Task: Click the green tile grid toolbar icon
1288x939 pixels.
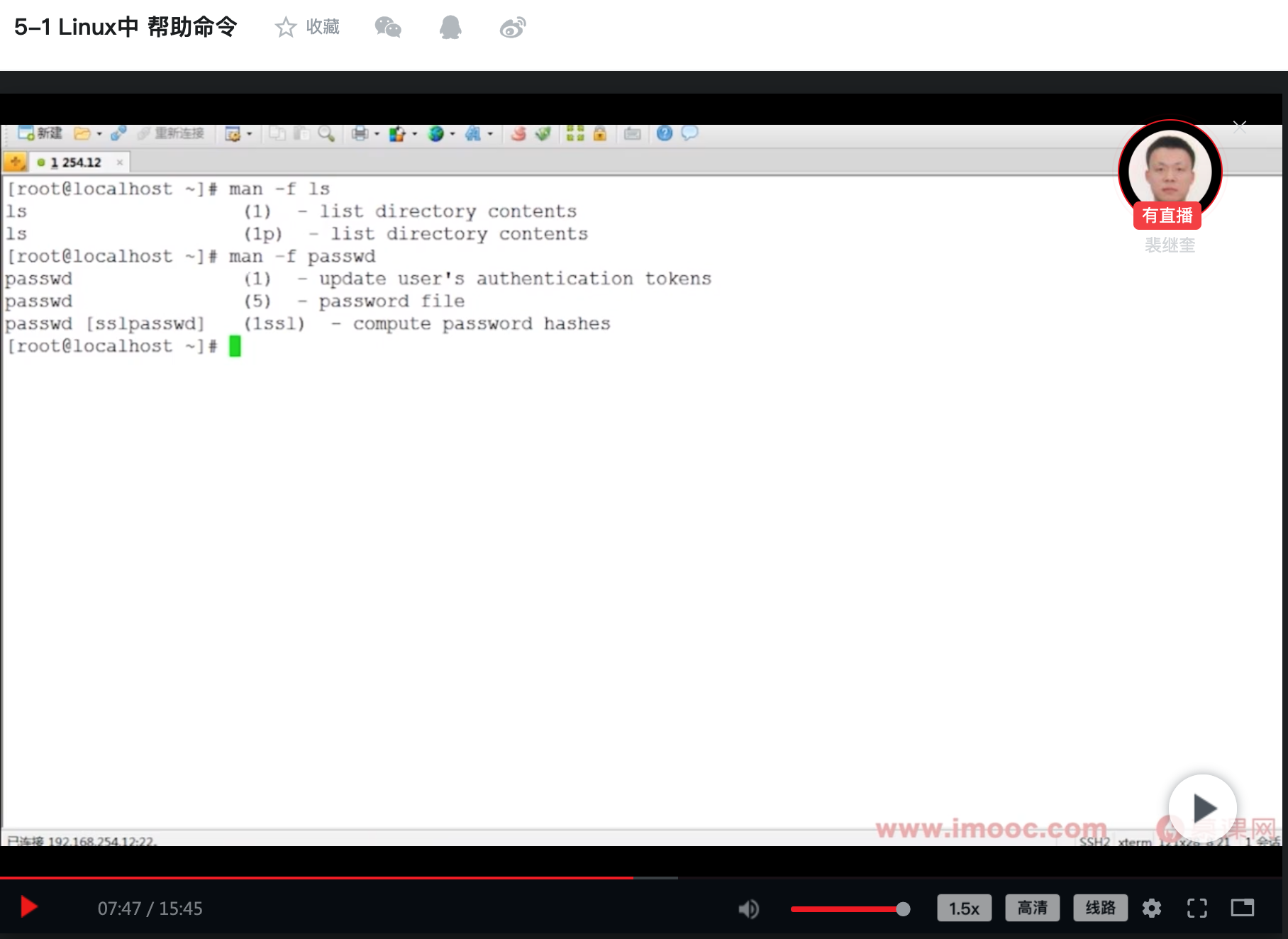Action: (x=575, y=133)
